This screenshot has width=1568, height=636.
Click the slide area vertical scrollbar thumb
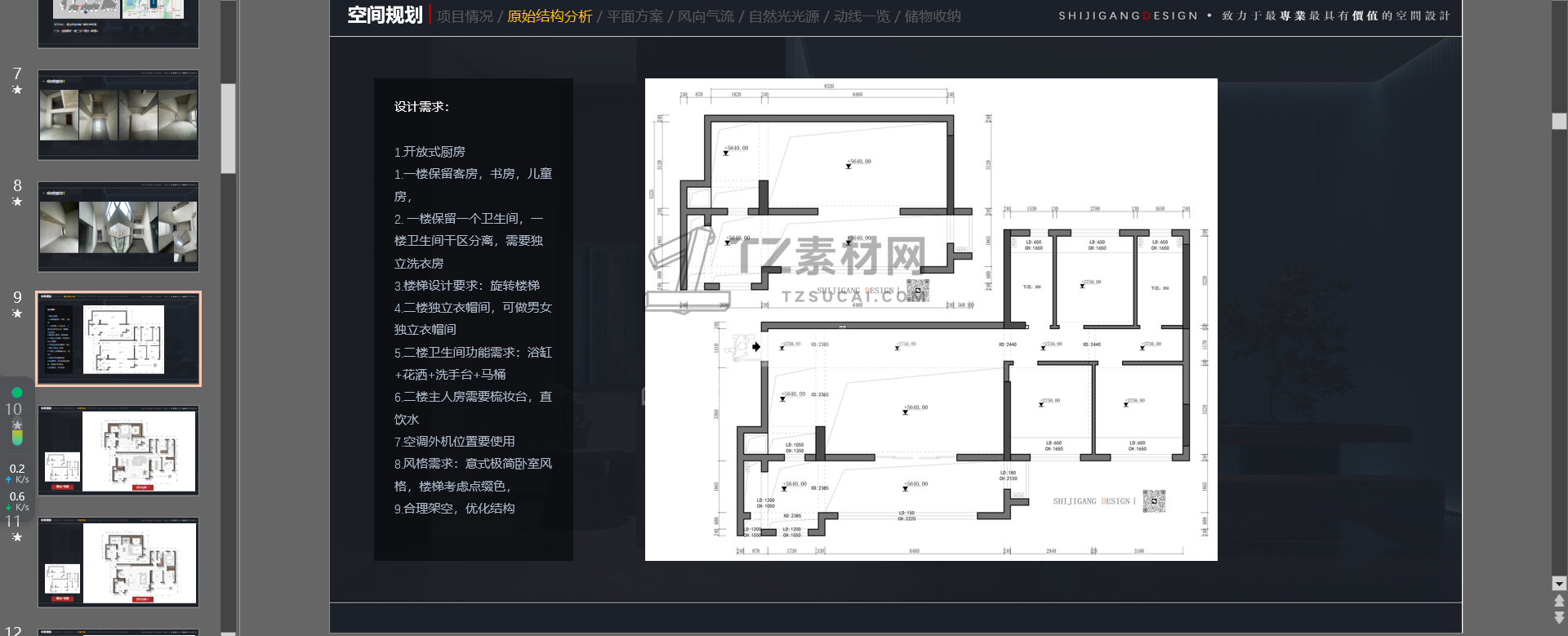[1559, 121]
